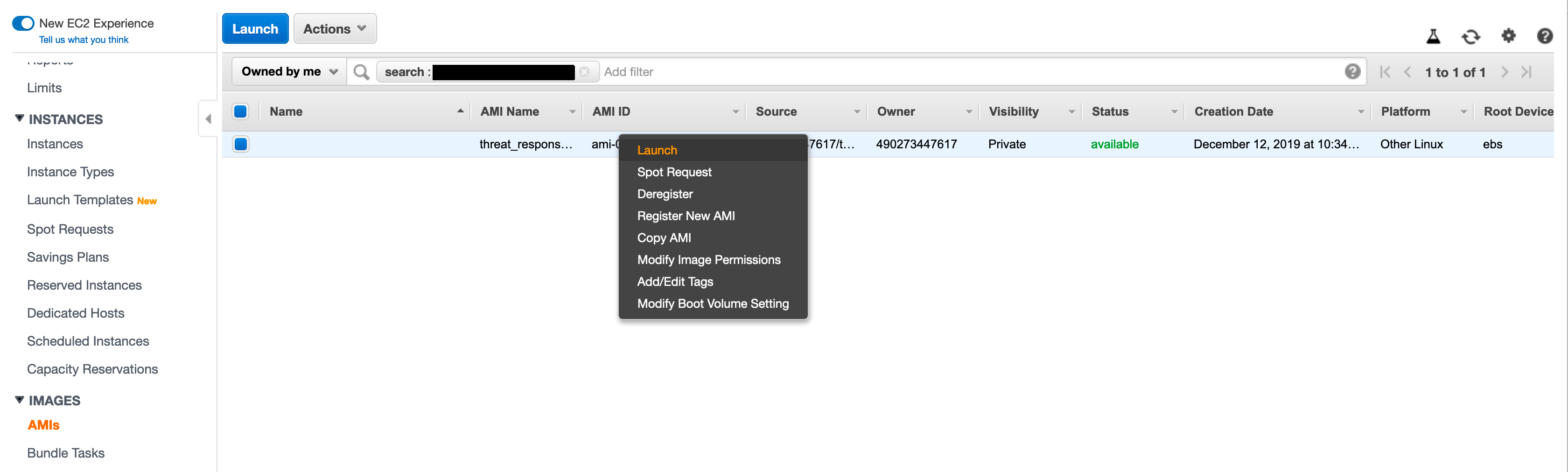Viewport: 1568px width, 472px height.
Task: Clear the search filter tag
Action: (x=584, y=72)
